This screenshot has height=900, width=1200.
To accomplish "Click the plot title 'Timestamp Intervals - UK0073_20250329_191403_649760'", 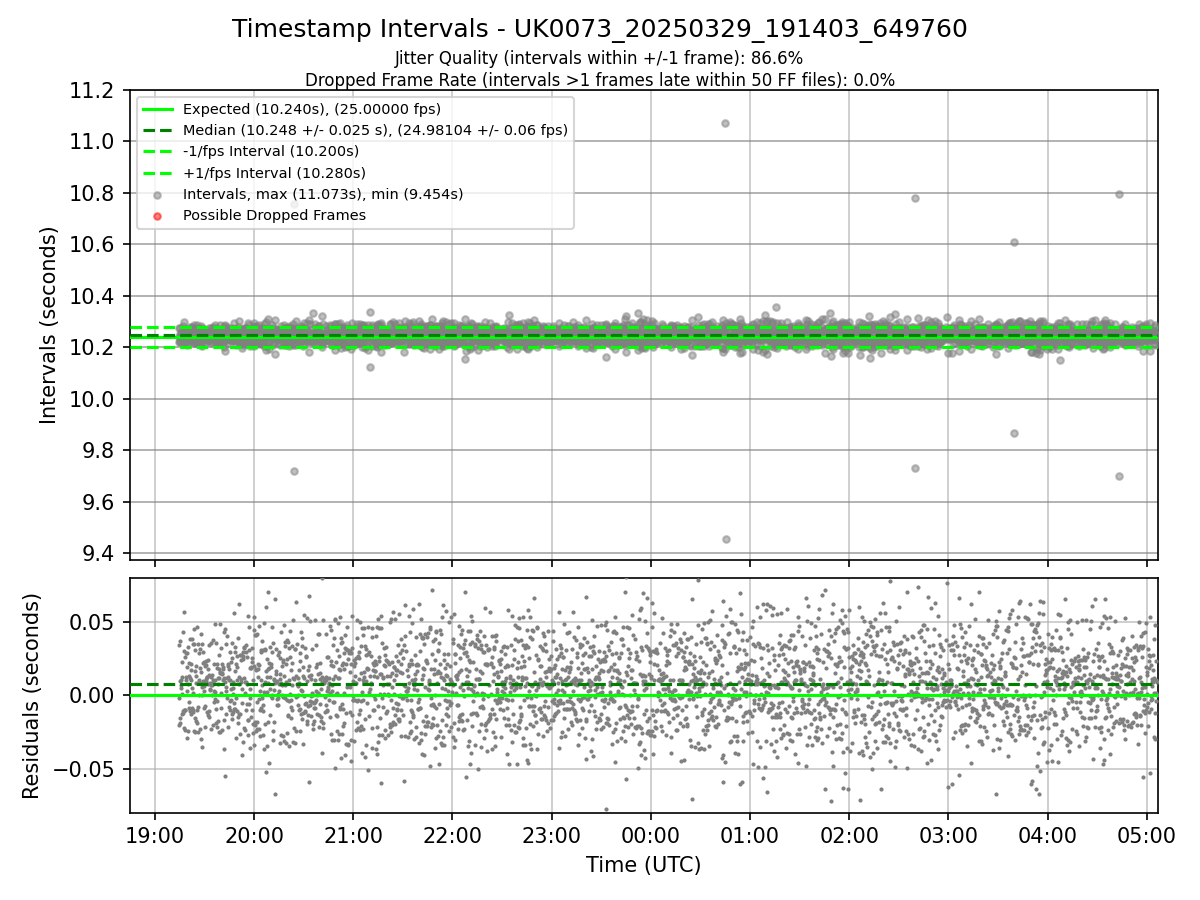I will pyautogui.click(x=599, y=29).
